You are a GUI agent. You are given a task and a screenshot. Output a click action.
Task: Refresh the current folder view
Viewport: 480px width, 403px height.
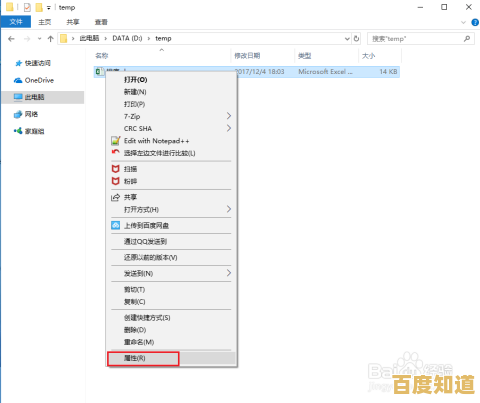pyautogui.click(x=356, y=39)
